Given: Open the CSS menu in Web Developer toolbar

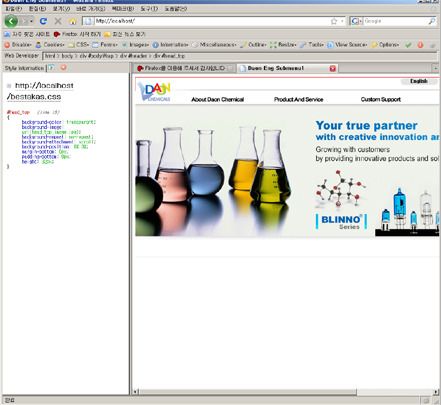Looking at the screenshot, I should click(x=79, y=45).
